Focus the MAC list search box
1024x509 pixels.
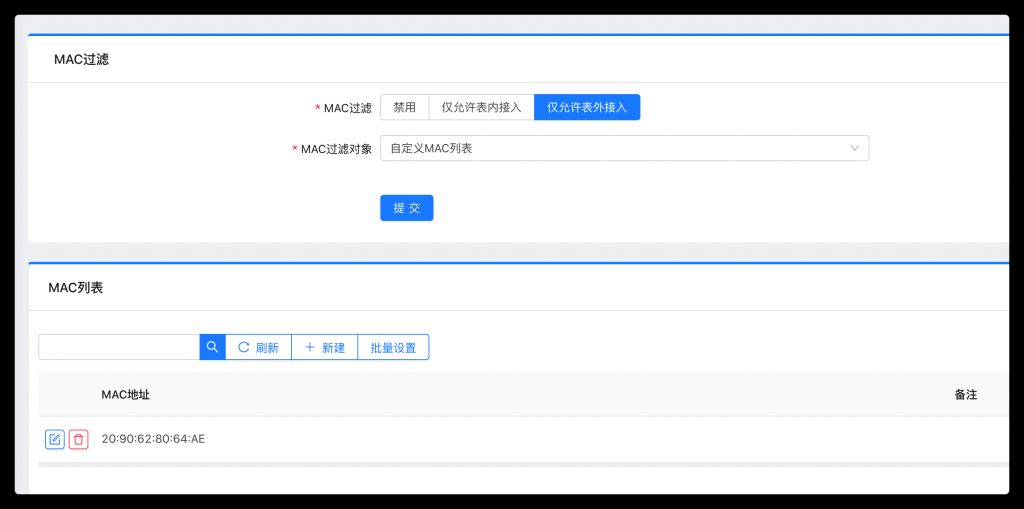tap(119, 347)
